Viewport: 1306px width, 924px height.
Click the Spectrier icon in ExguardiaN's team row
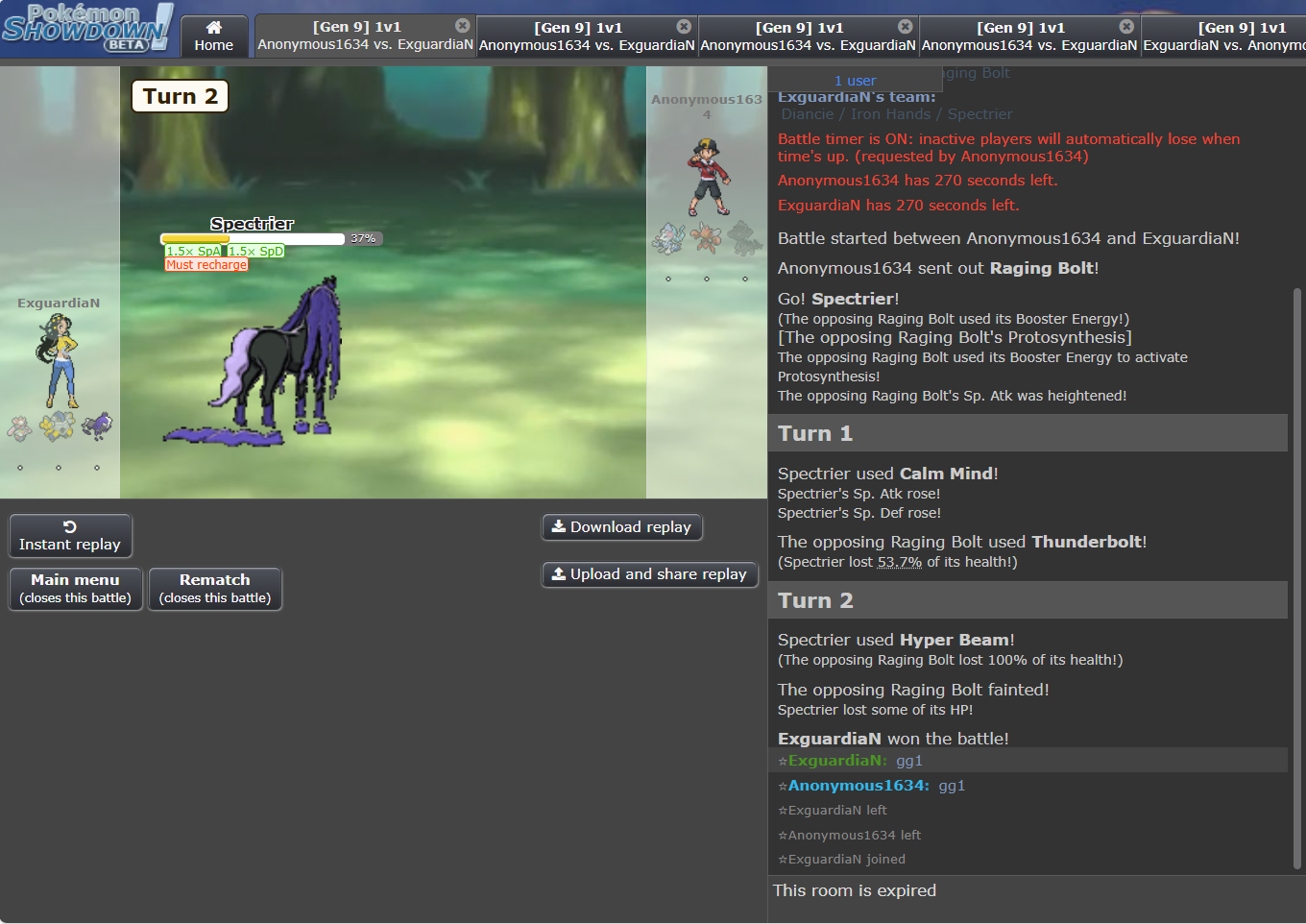(x=96, y=426)
